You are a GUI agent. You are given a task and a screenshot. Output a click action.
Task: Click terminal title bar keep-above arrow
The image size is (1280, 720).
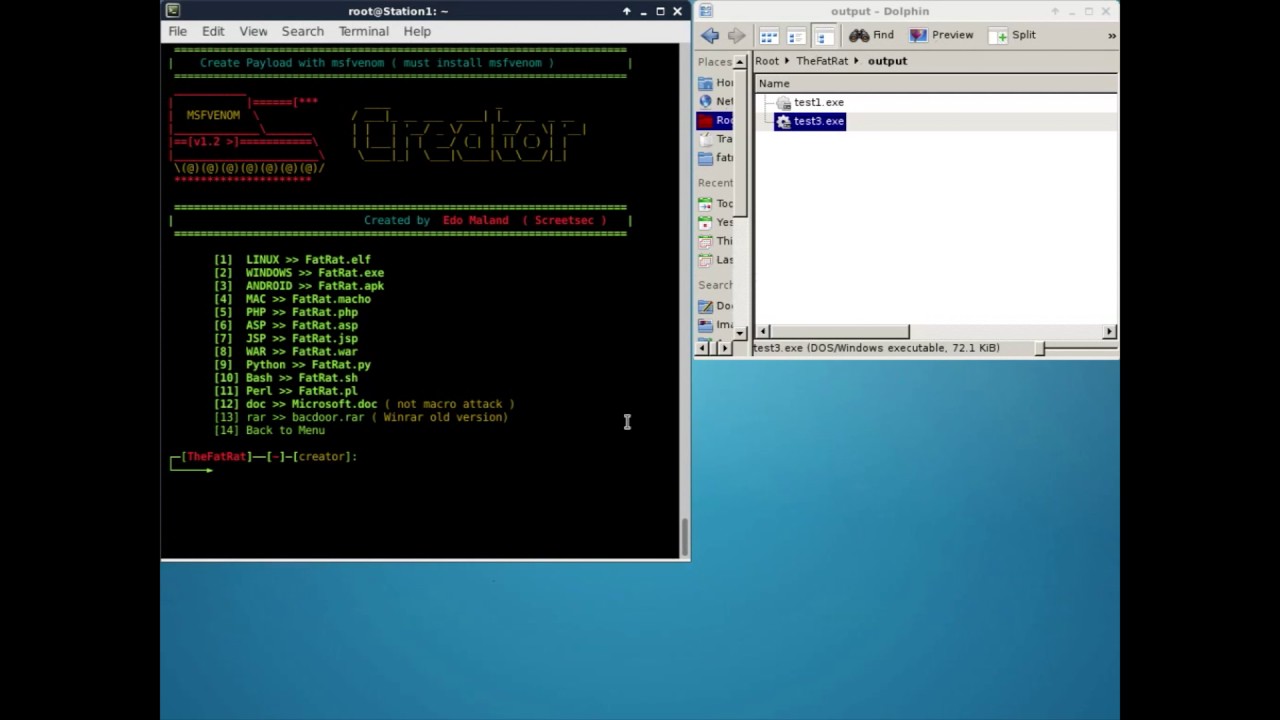click(x=627, y=11)
